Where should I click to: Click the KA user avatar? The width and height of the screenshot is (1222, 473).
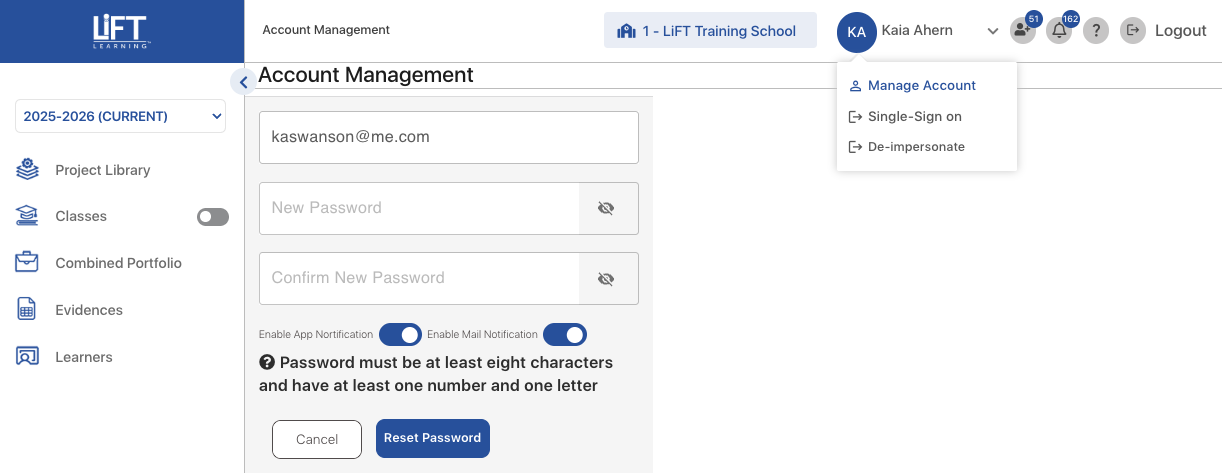[x=856, y=31]
